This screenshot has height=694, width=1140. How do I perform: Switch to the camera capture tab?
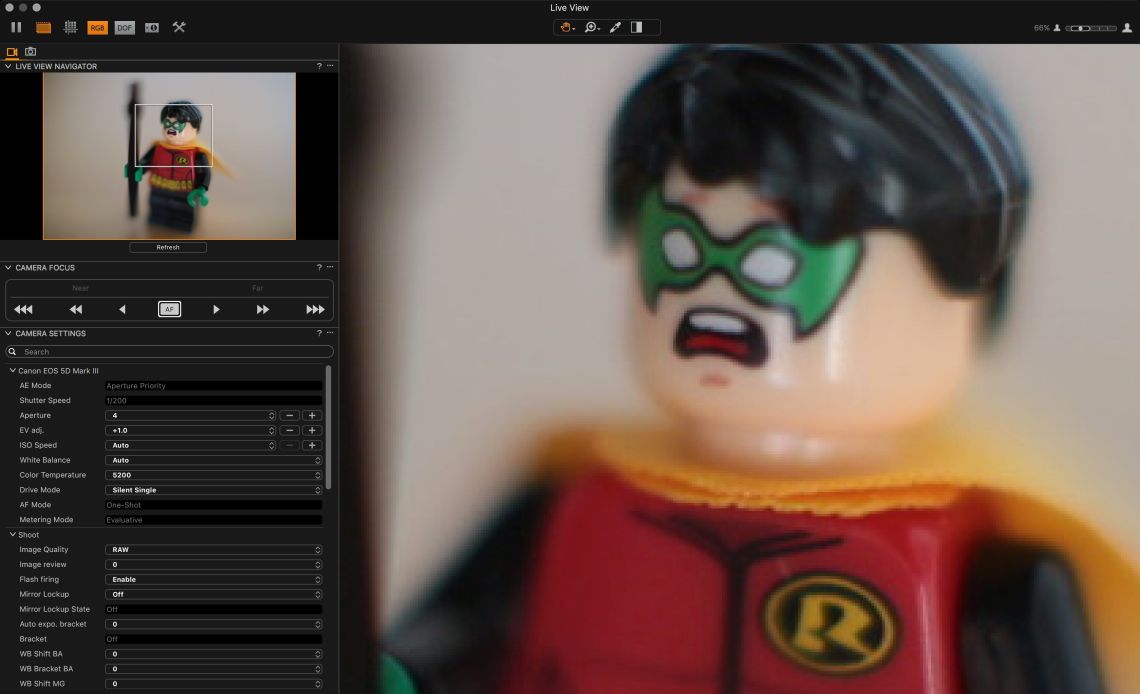pyautogui.click(x=30, y=51)
